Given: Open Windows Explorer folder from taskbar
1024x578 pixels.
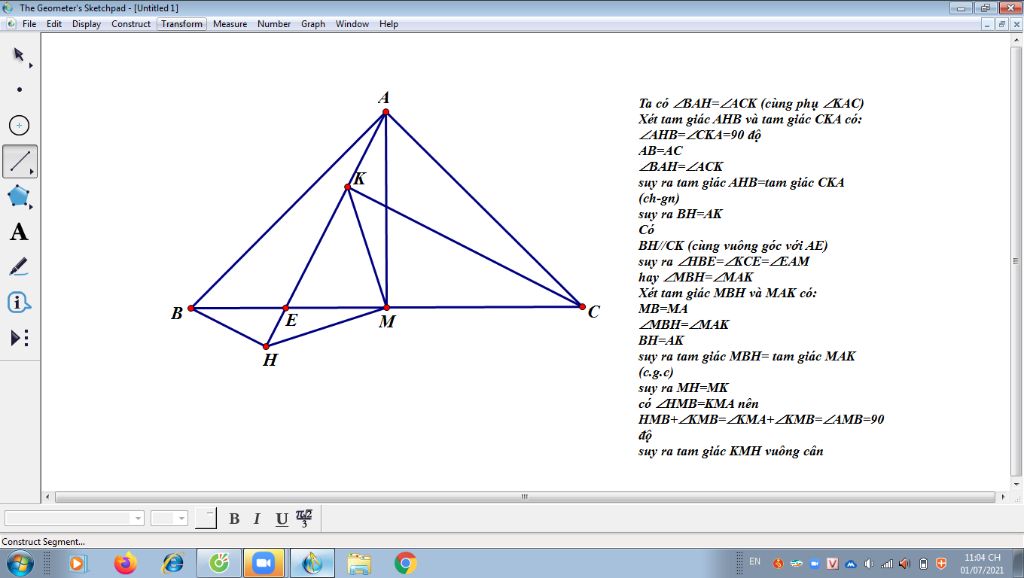Looking at the screenshot, I should 359,563.
